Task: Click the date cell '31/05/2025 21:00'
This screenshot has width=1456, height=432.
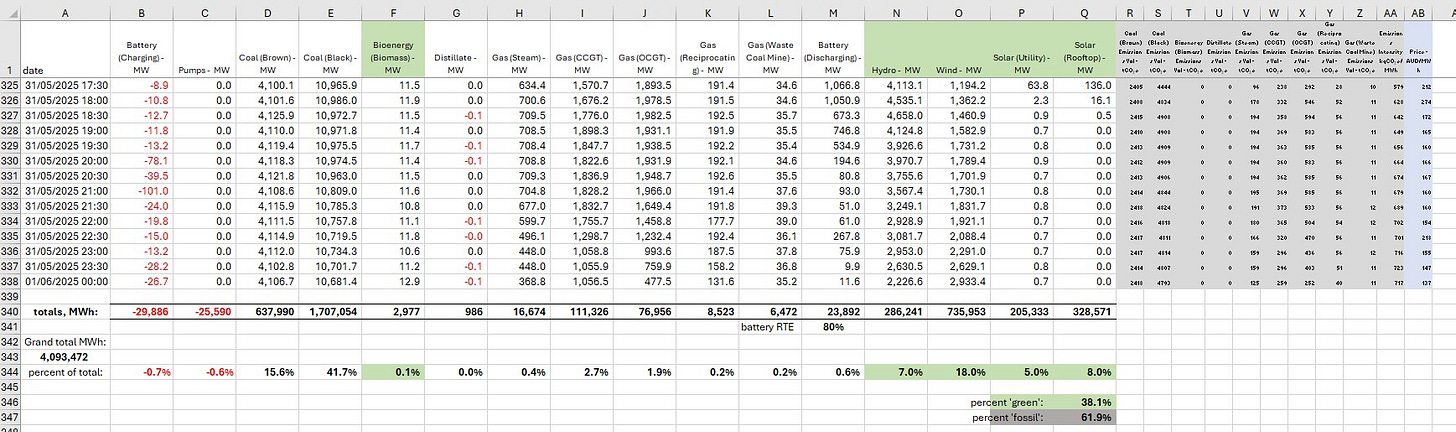Action: pos(65,192)
